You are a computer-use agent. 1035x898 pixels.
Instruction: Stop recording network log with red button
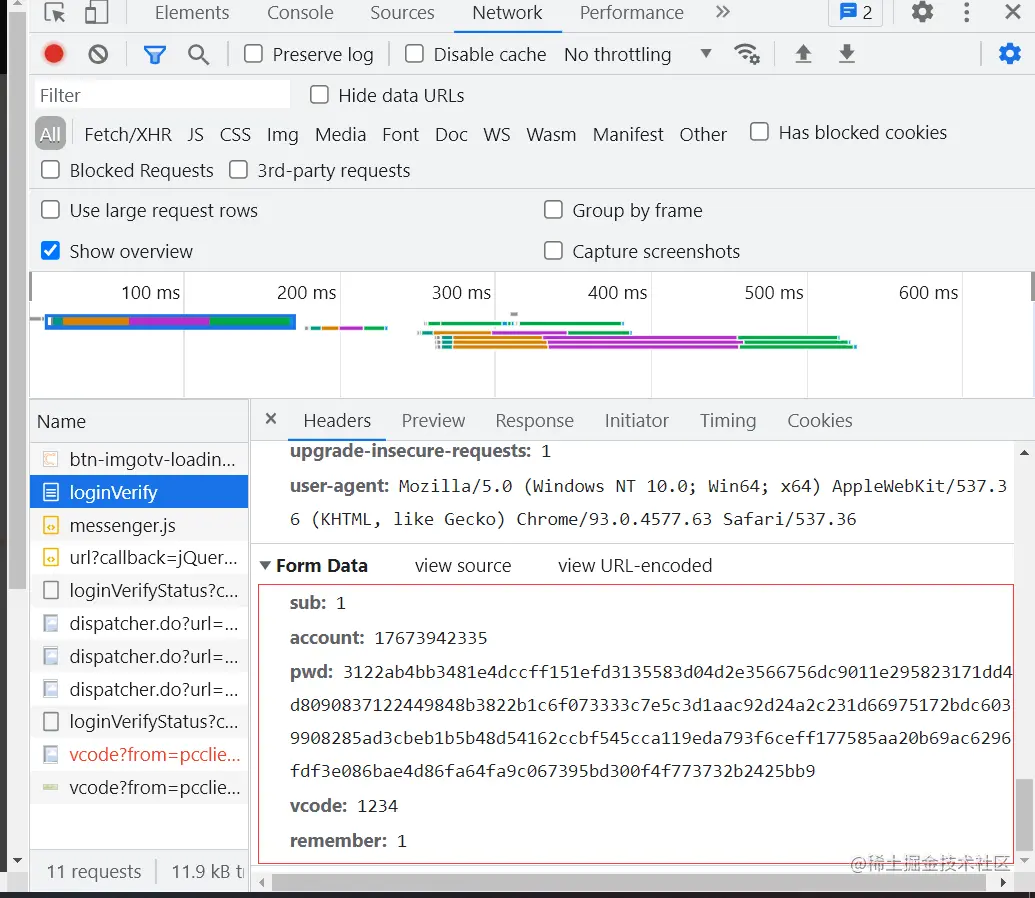click(x=54, y=54)
